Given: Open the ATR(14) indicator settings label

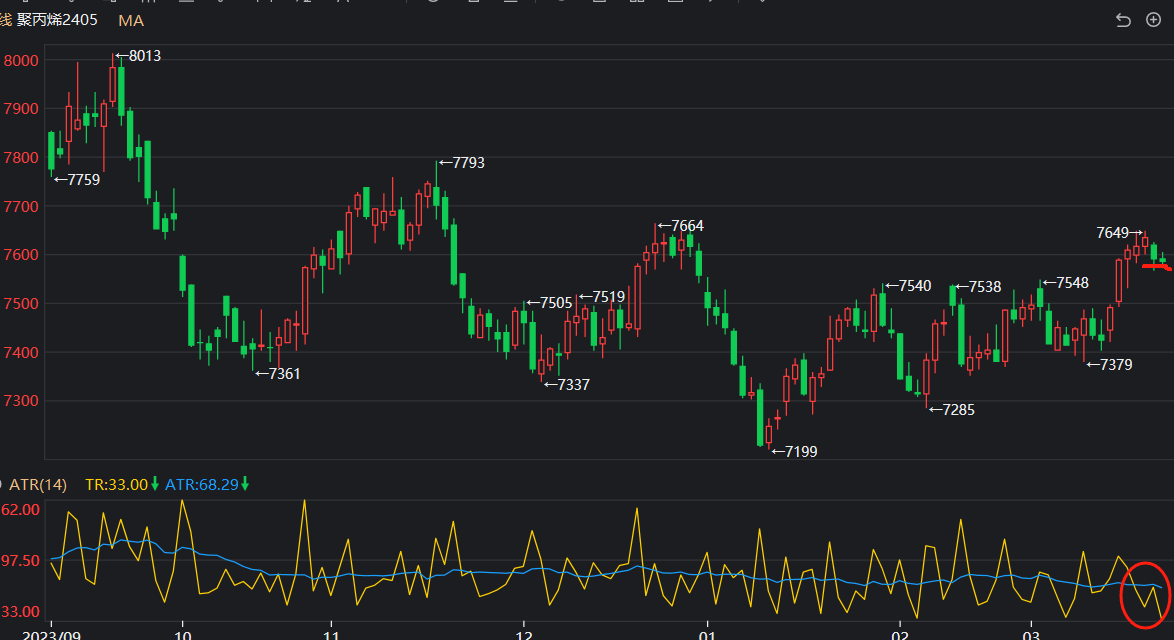Looking at the screenshot, I should click(37, 485).
